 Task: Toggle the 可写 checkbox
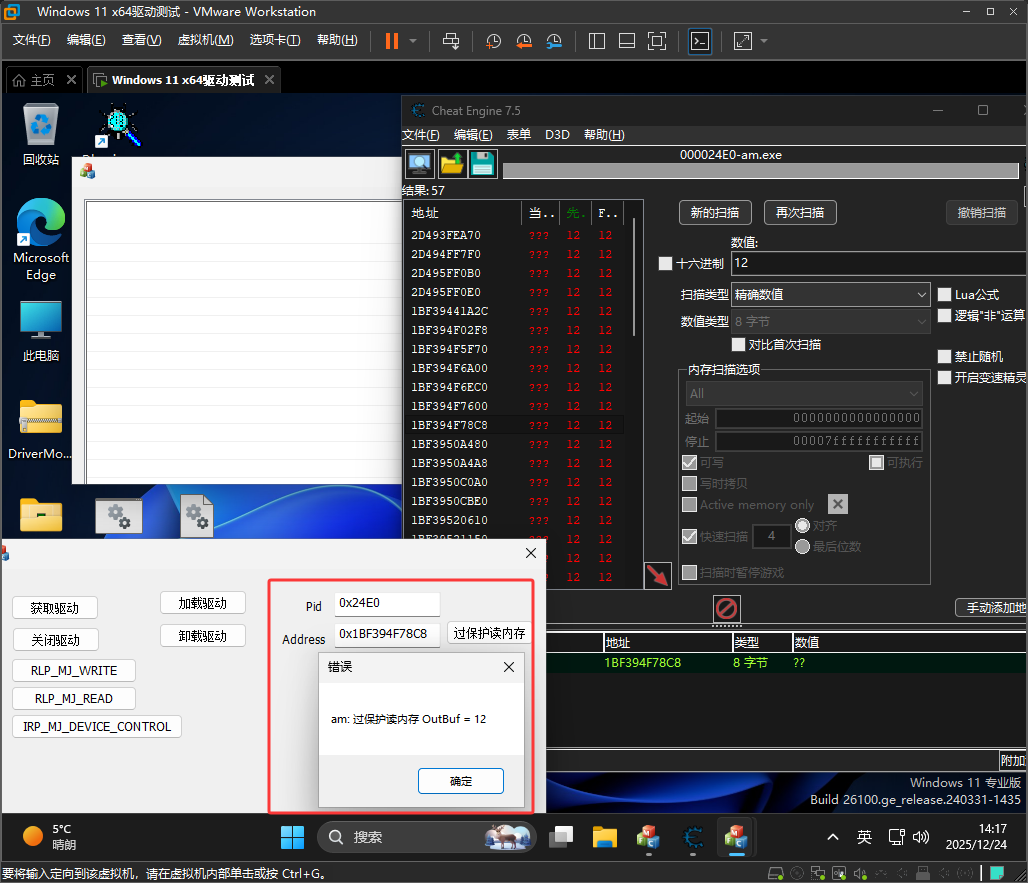click(x=690, y=463)
